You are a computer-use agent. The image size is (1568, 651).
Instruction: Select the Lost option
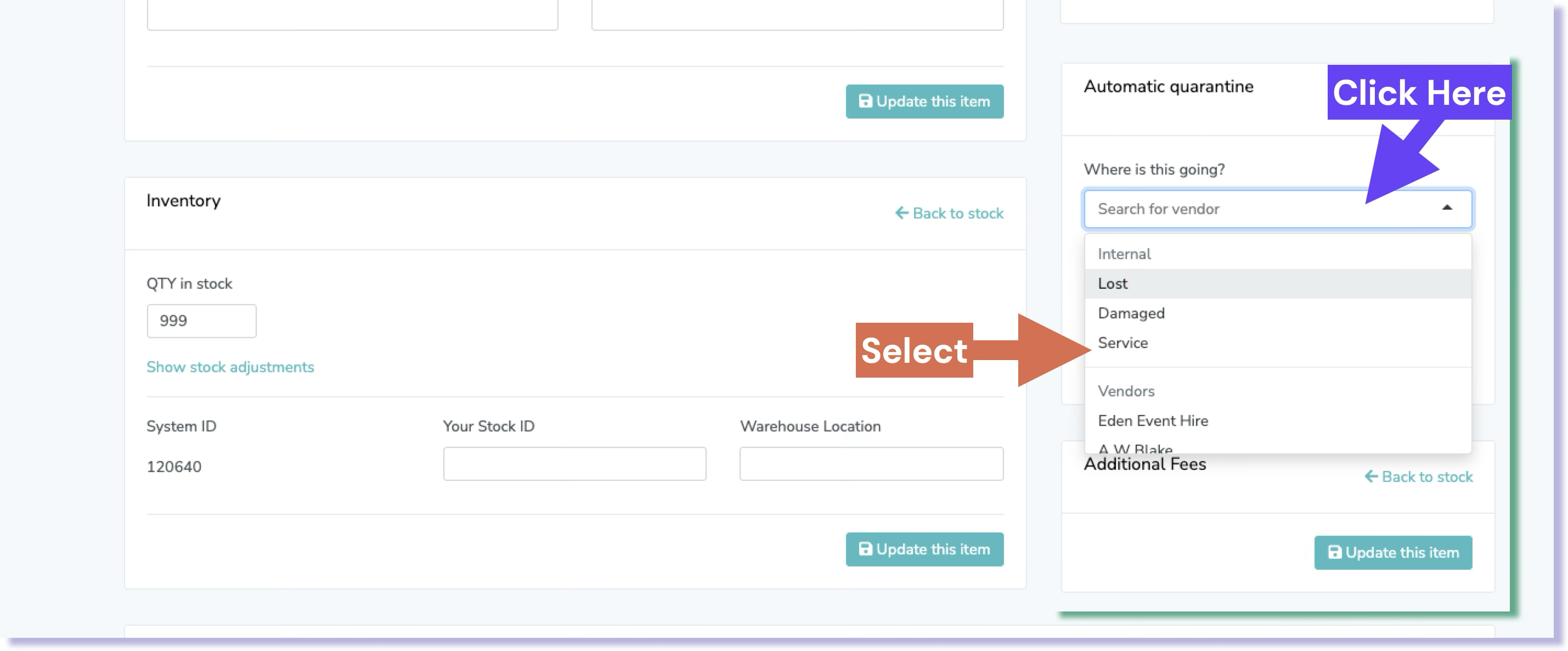tap(1112, 283)
